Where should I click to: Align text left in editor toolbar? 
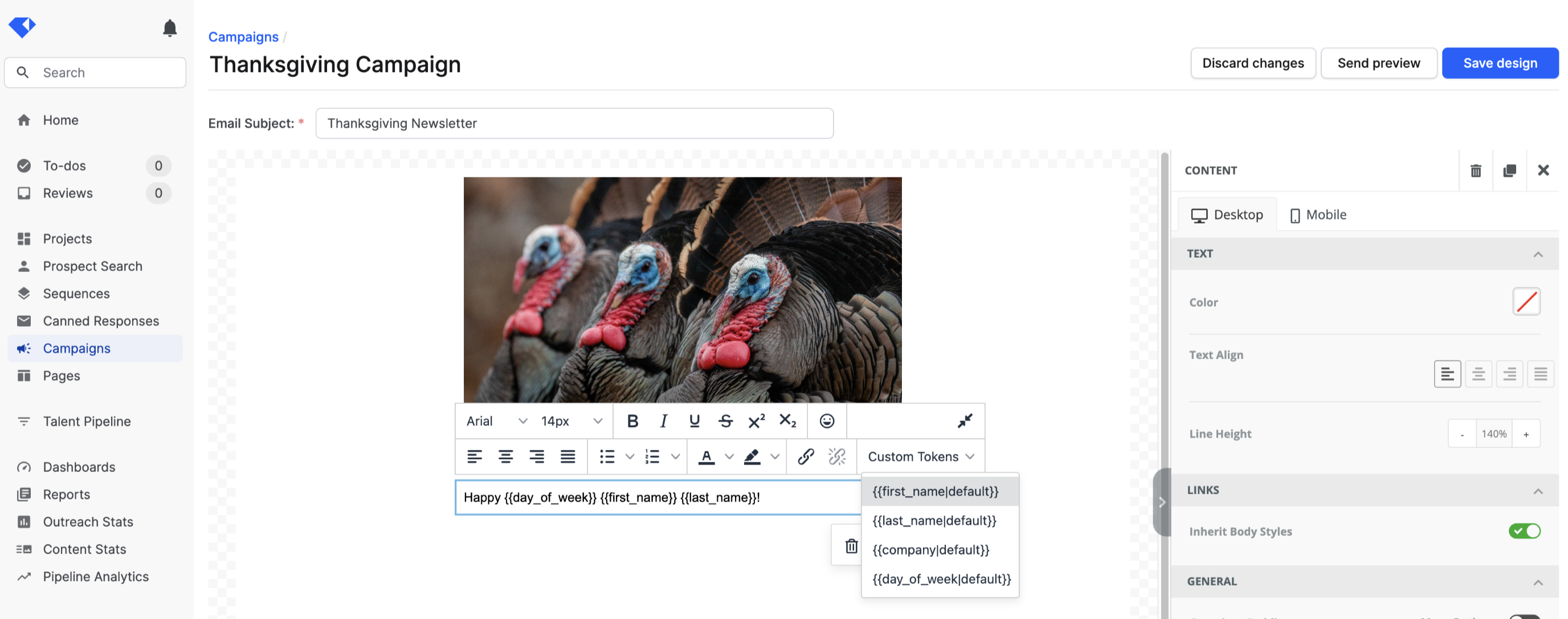coord(474,457)
